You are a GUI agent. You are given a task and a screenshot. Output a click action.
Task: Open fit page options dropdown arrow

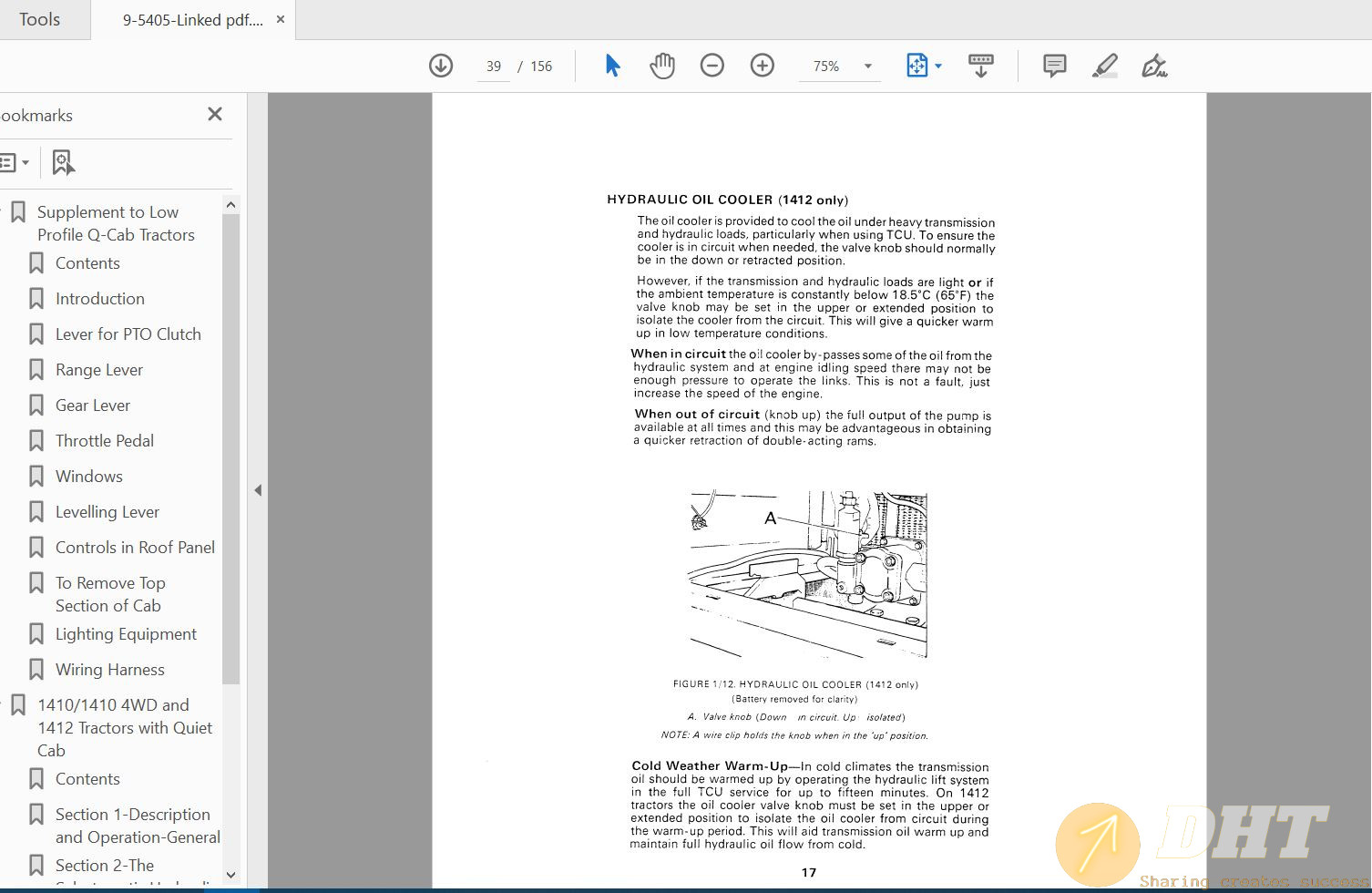pyautogui.click(x=938, y=66)
